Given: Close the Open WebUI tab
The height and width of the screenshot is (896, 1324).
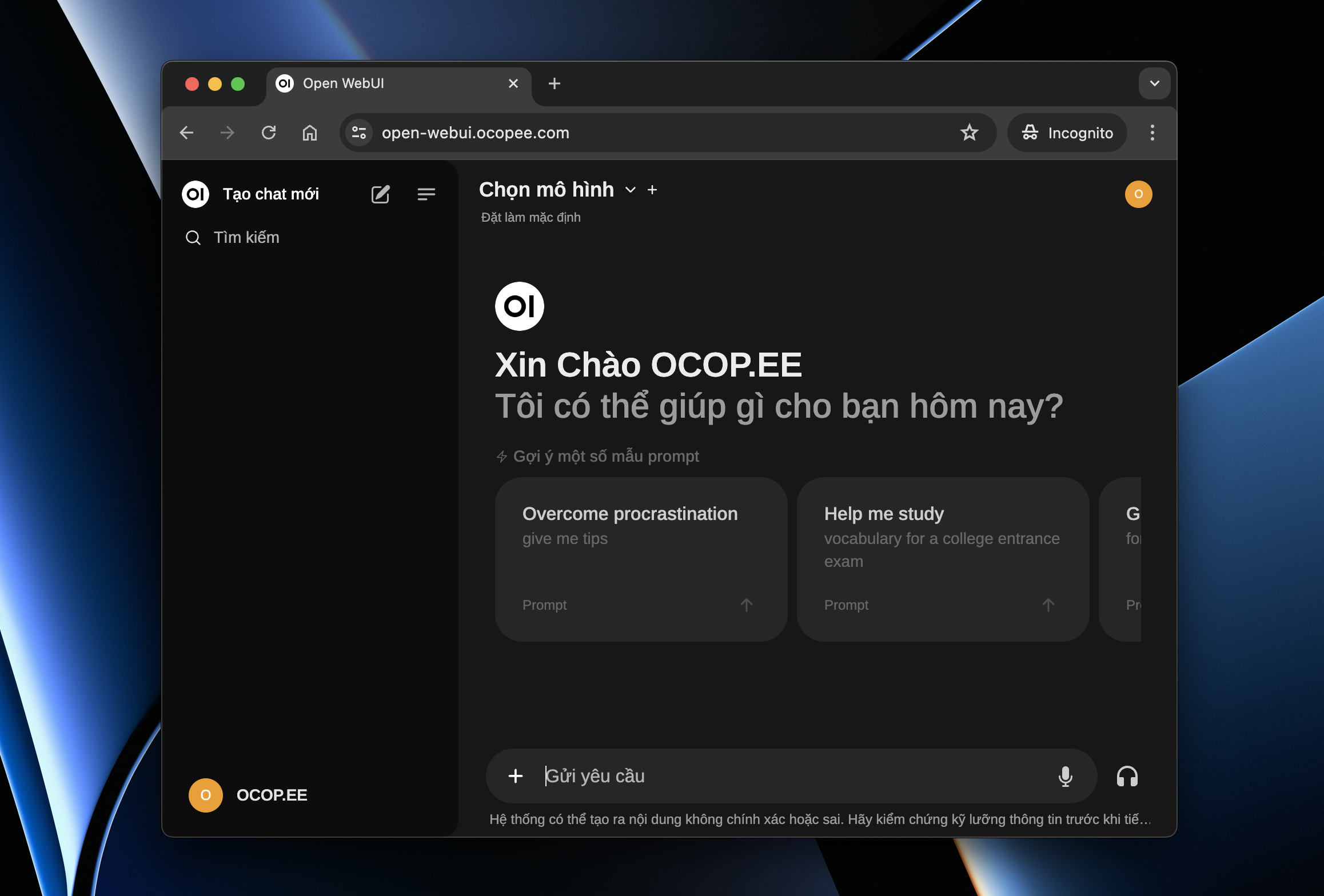Looking at the screenshot, I should pyautogui.click(x=513, y=83).
